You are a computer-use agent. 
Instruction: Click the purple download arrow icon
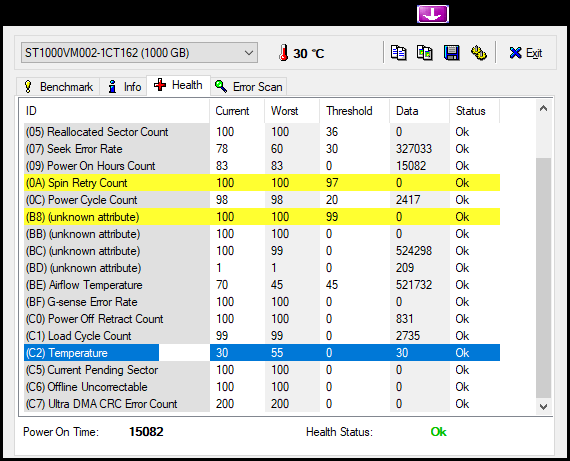click(433, 14)
